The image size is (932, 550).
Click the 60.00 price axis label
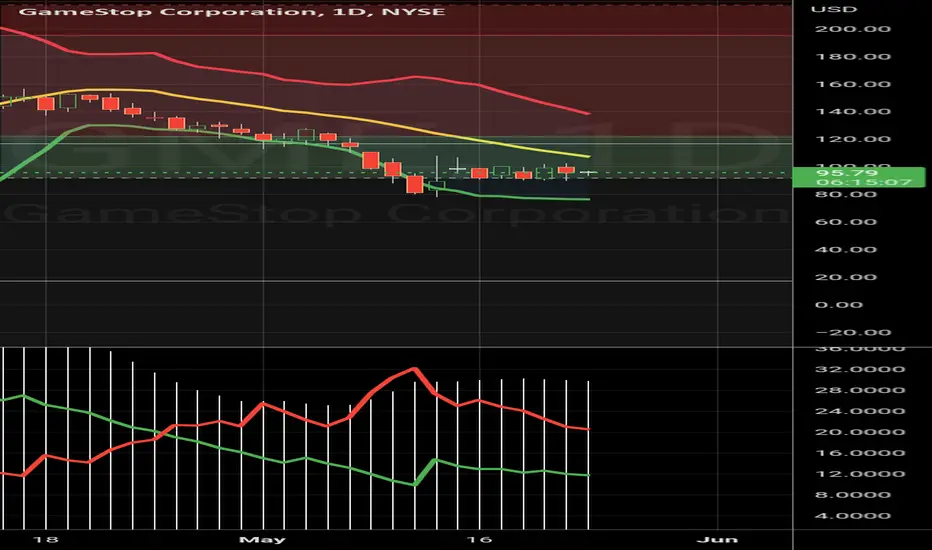click(845, 222)
